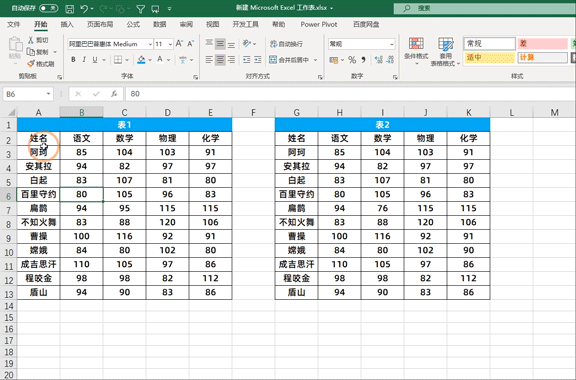
Task: Click increase decimal icon
Action: click(379, 60)
